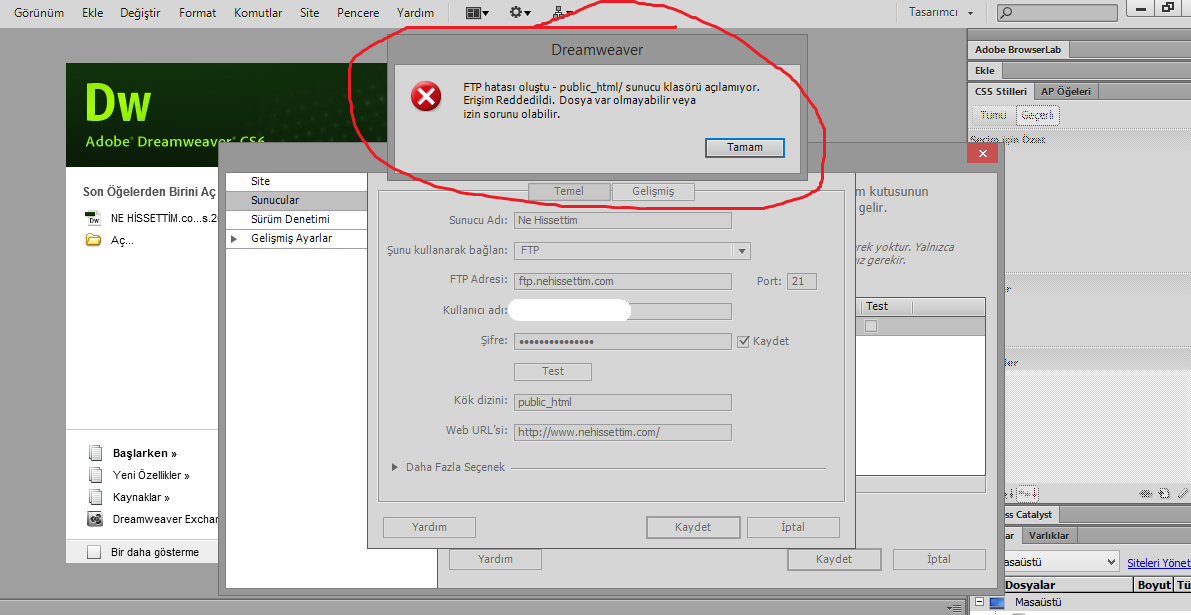Click the FTP Adresi input field
Viewport: 1191px width, 615px height.
click(622, 281)
